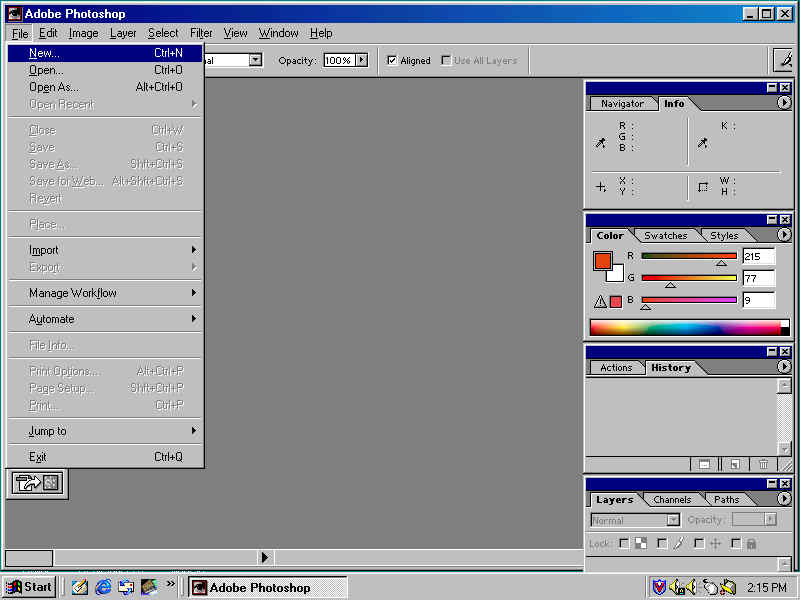Create new document from state in History panel

[x=735, y=464]
